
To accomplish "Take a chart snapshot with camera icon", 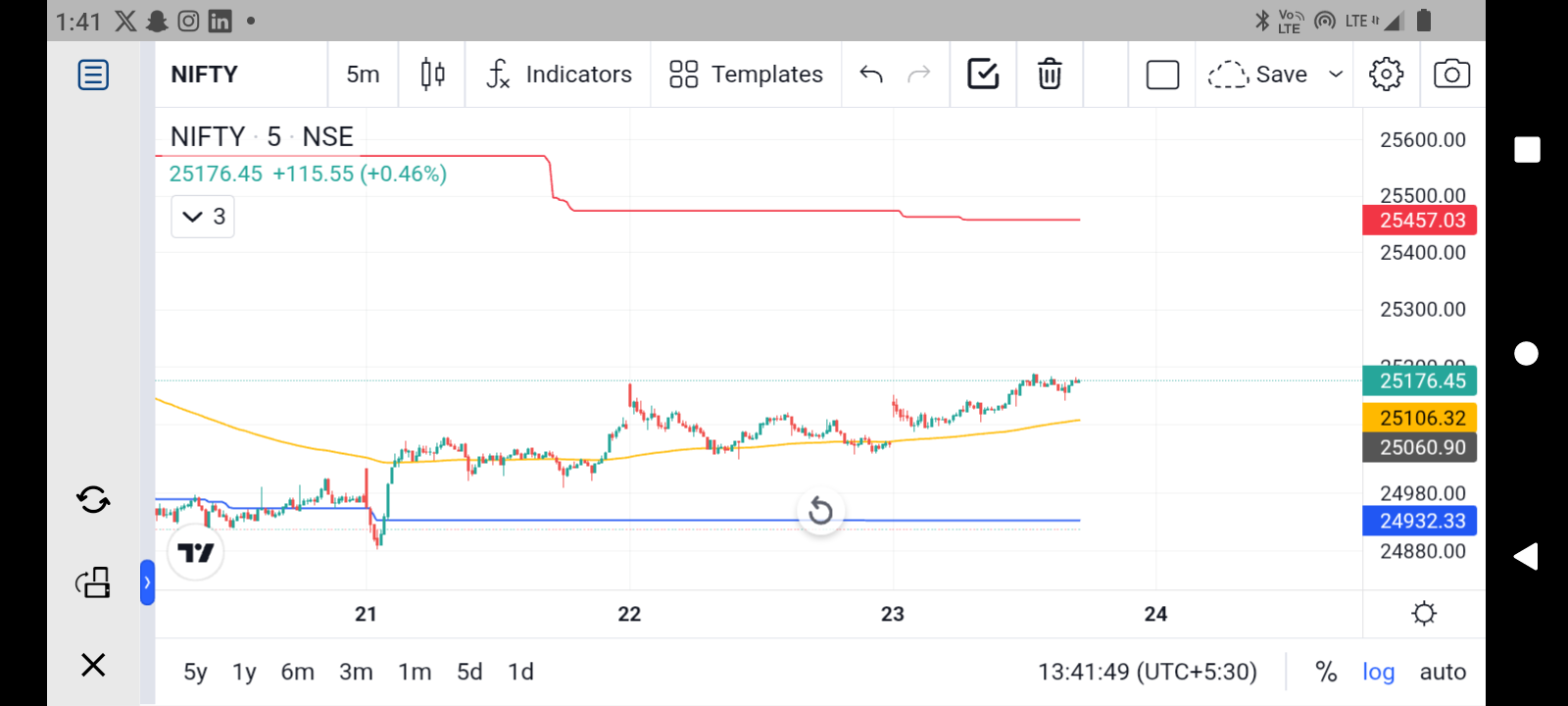I will pos(1451,75).
